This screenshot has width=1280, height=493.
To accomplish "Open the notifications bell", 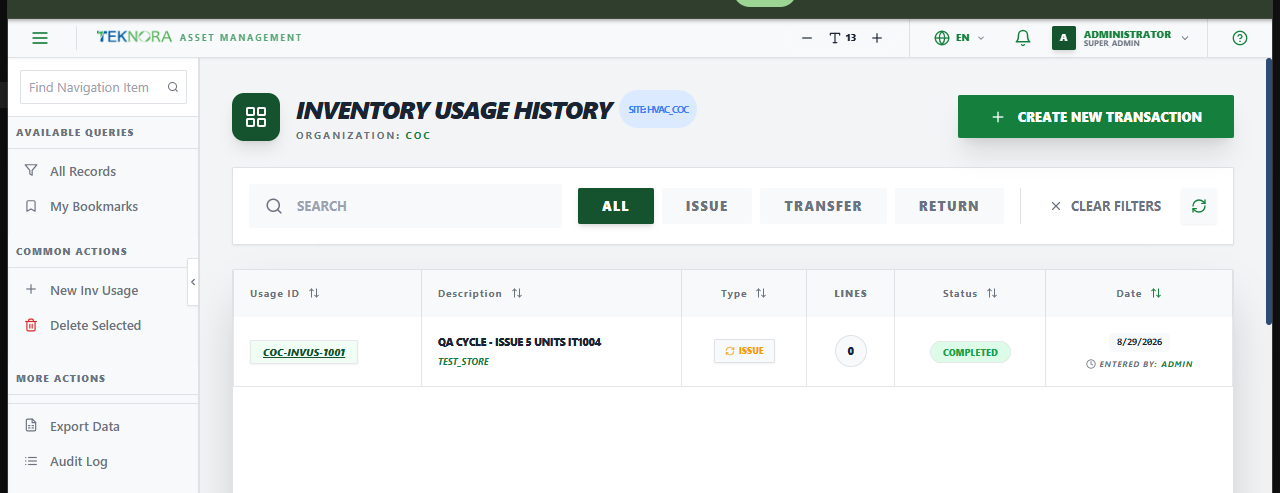I will 1022,38.
